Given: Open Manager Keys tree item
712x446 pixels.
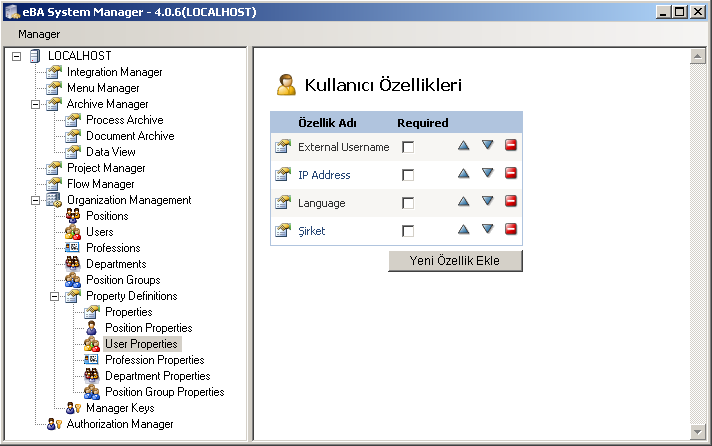Looking at the screenshot, I should coord(120,408).
